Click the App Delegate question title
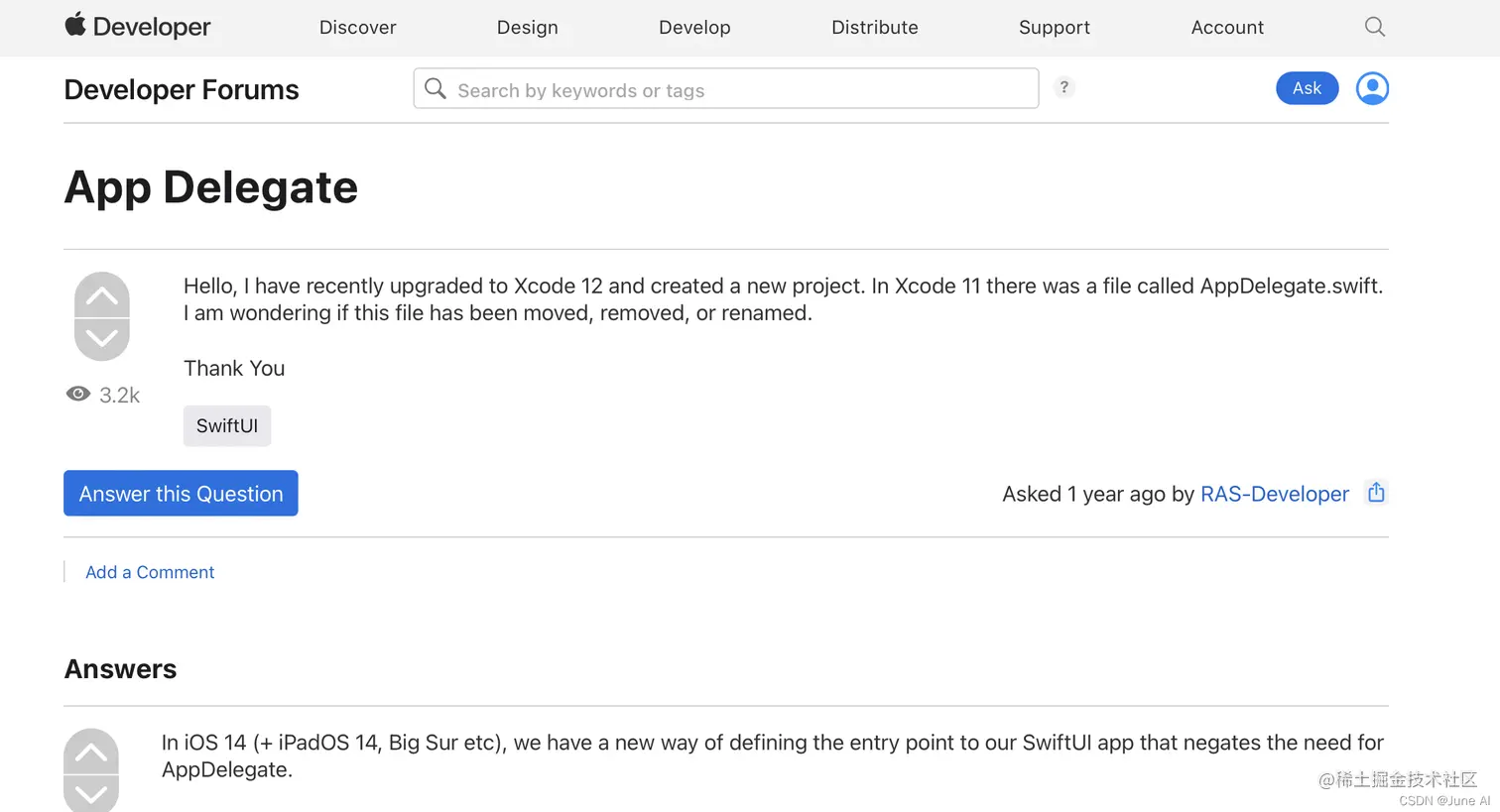The image size is (1500, 812). tap(211, 187)
